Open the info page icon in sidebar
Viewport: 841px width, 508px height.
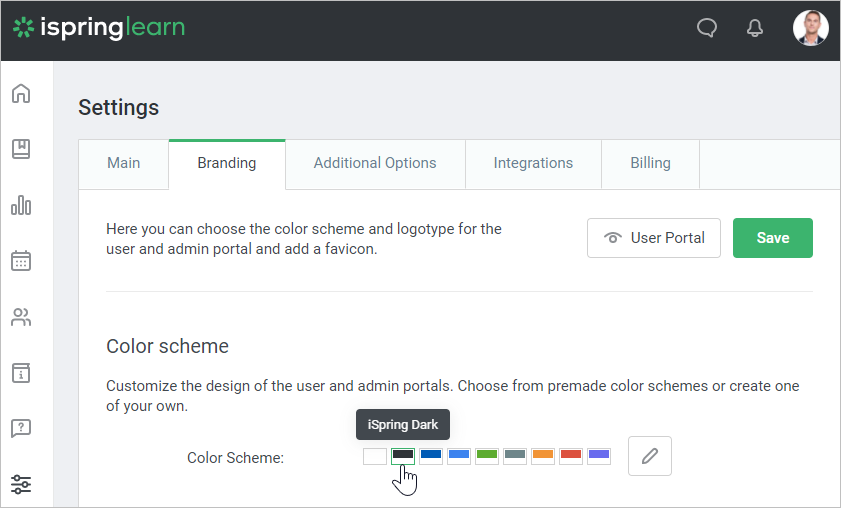(x=21, y=373)
